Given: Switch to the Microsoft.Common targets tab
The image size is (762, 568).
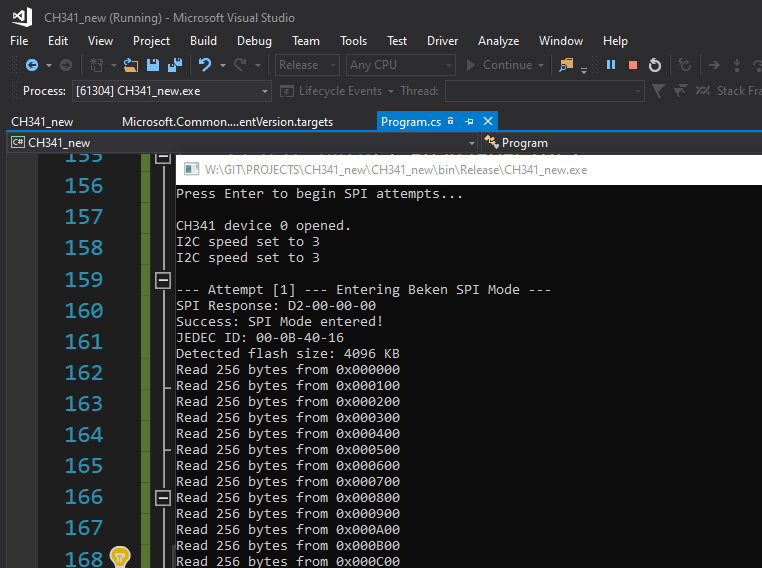Looking at the screenshot, I should tap(227, 121).
